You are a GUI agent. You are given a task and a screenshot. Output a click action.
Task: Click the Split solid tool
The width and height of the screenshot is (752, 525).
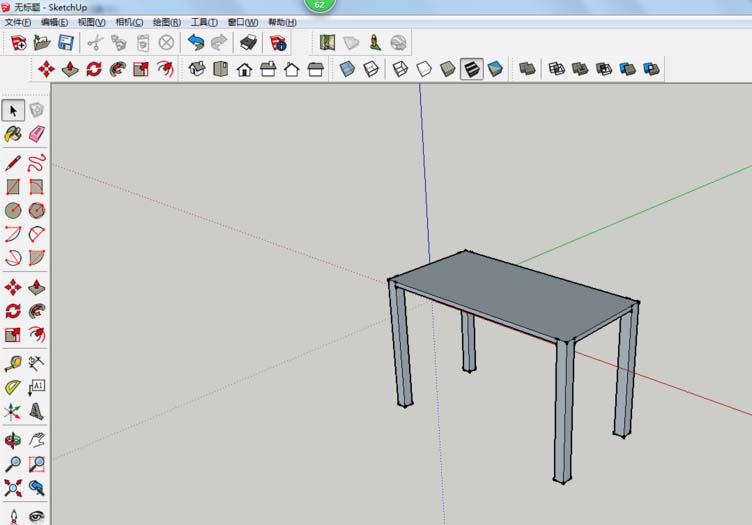click(x=651, y=69)
